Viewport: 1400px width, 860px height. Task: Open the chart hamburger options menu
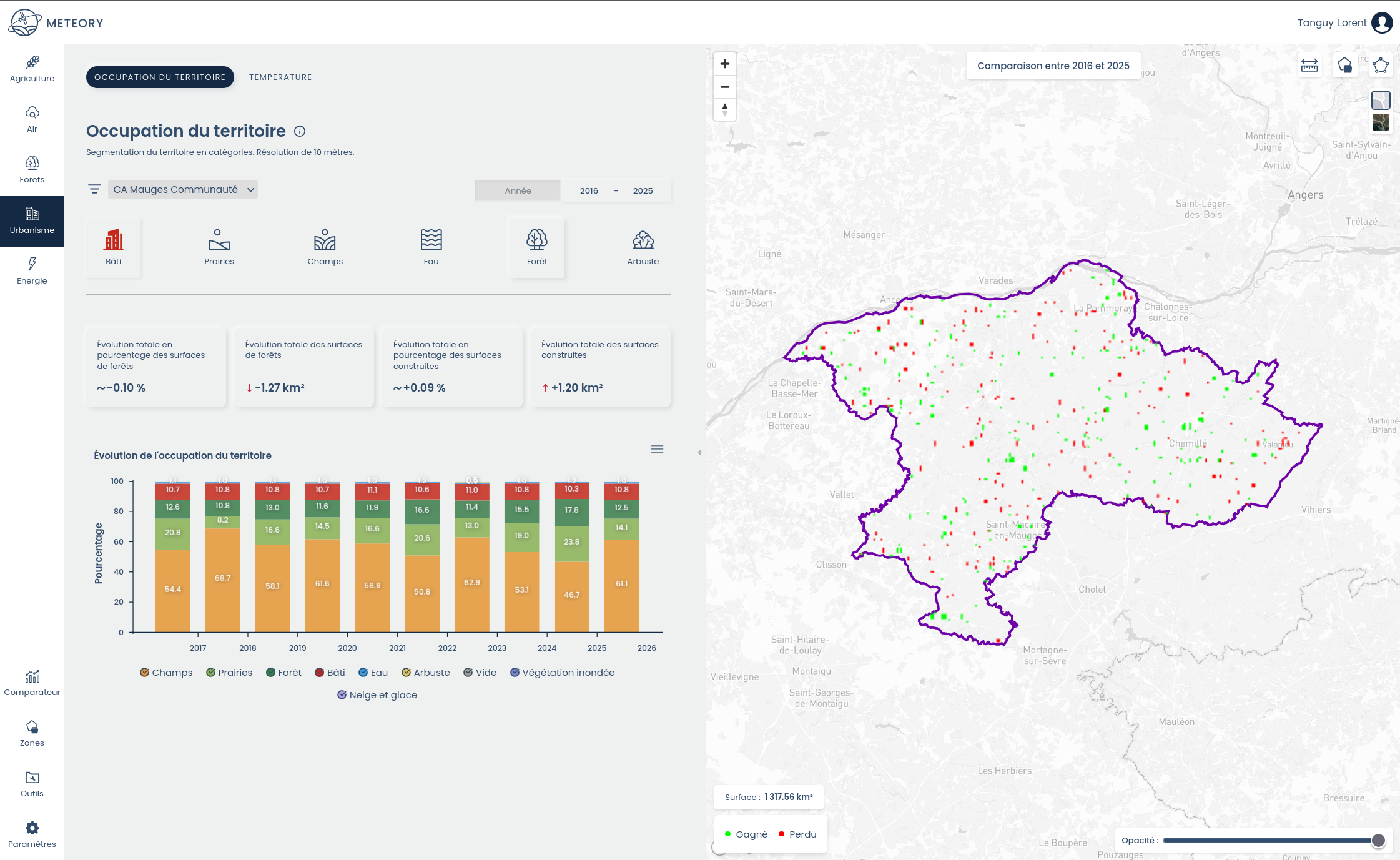(657, 449)
